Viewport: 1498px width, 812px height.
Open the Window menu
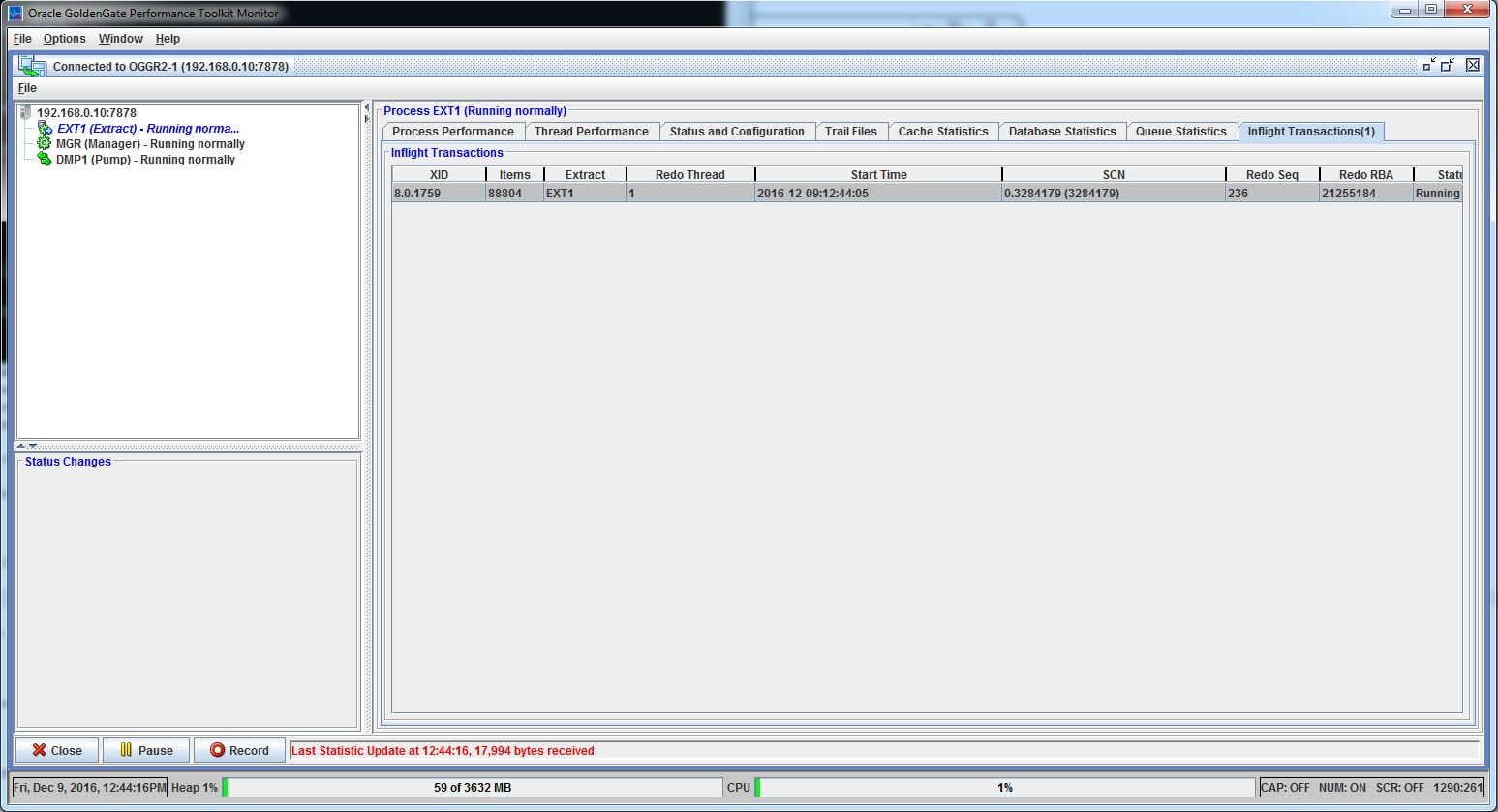click(x=121, y=39)
